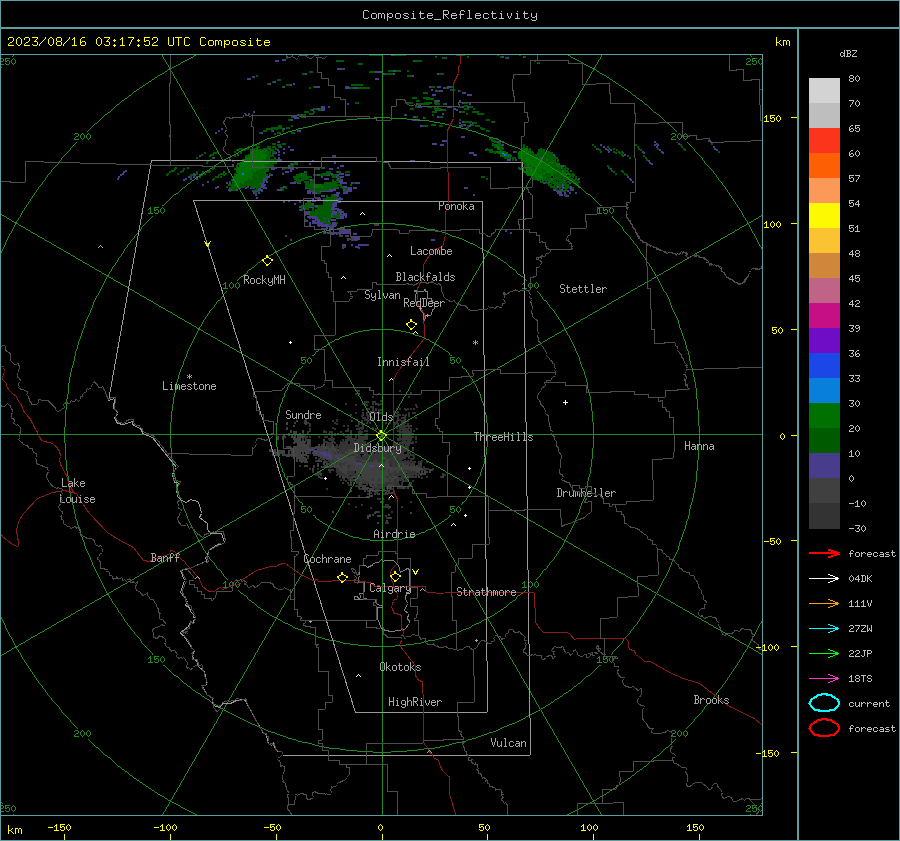Select the yellow diamond marker near Cochrane
Image resolution: width=900 pixels, height=841 pixels.
pos(342,577)
